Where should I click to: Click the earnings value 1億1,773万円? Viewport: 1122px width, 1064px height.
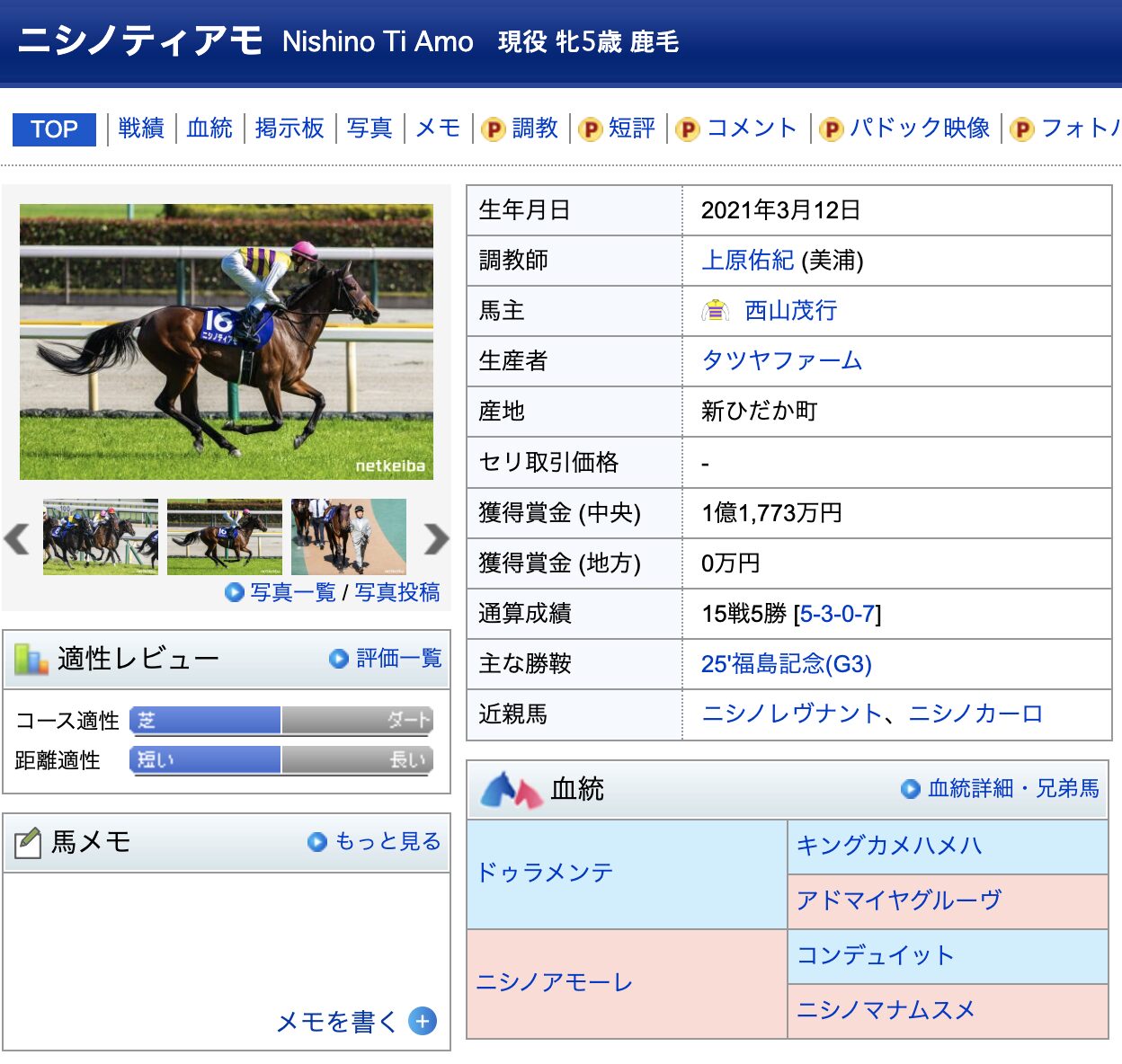[x=771, y=513]
